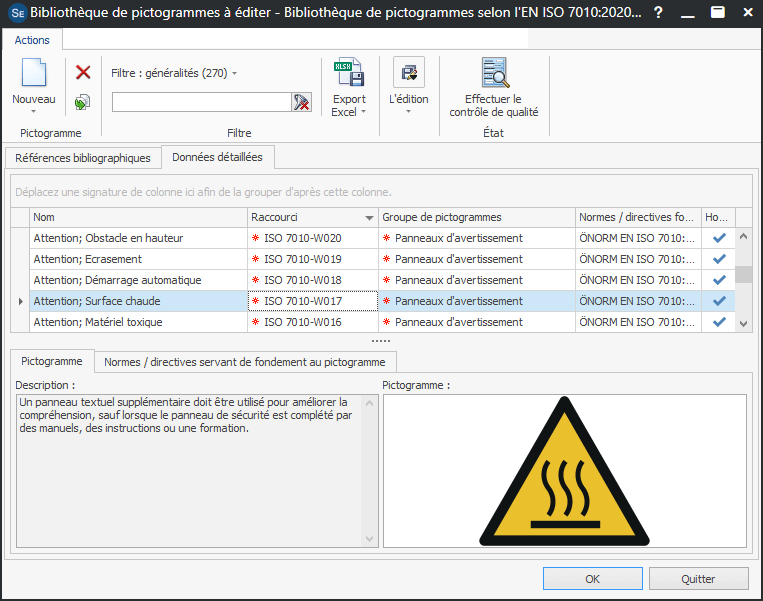
Task: Click the copy pictogram icon below delete
Action: (83, 102)
